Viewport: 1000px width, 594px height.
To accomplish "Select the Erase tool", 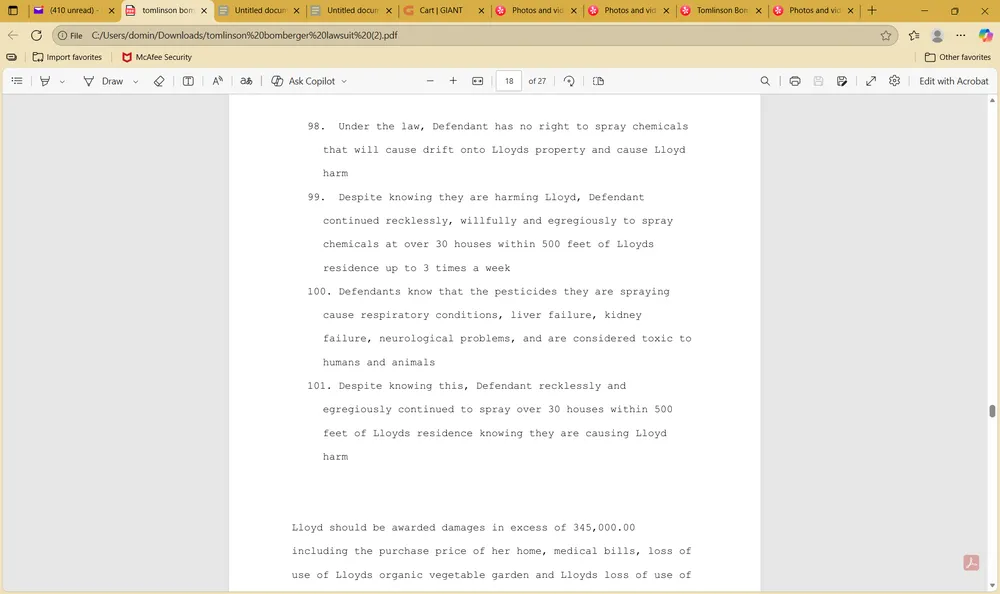I will coord(159,81).
